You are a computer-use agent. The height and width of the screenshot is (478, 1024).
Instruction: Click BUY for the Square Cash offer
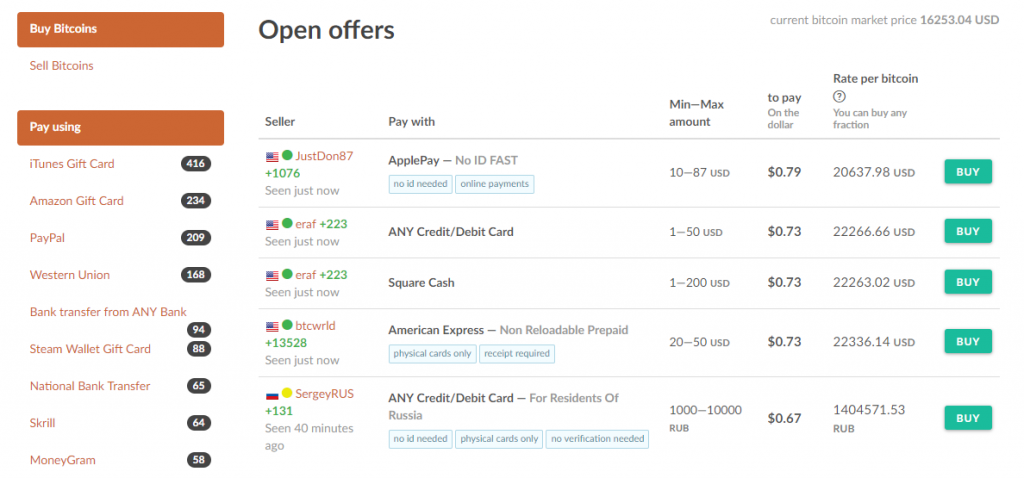tap(968, 282)
